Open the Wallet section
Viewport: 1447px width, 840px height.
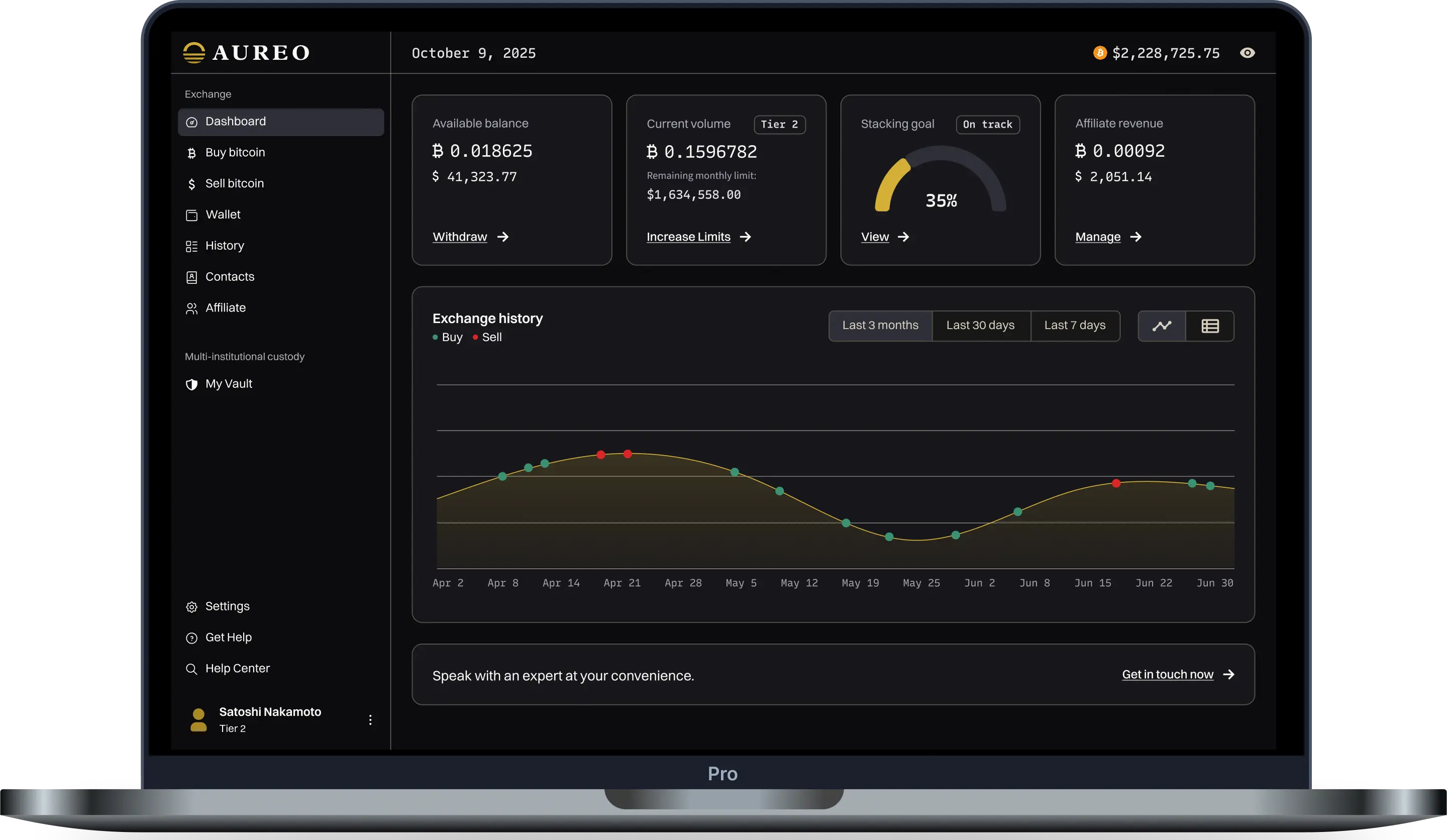point(223,215)
